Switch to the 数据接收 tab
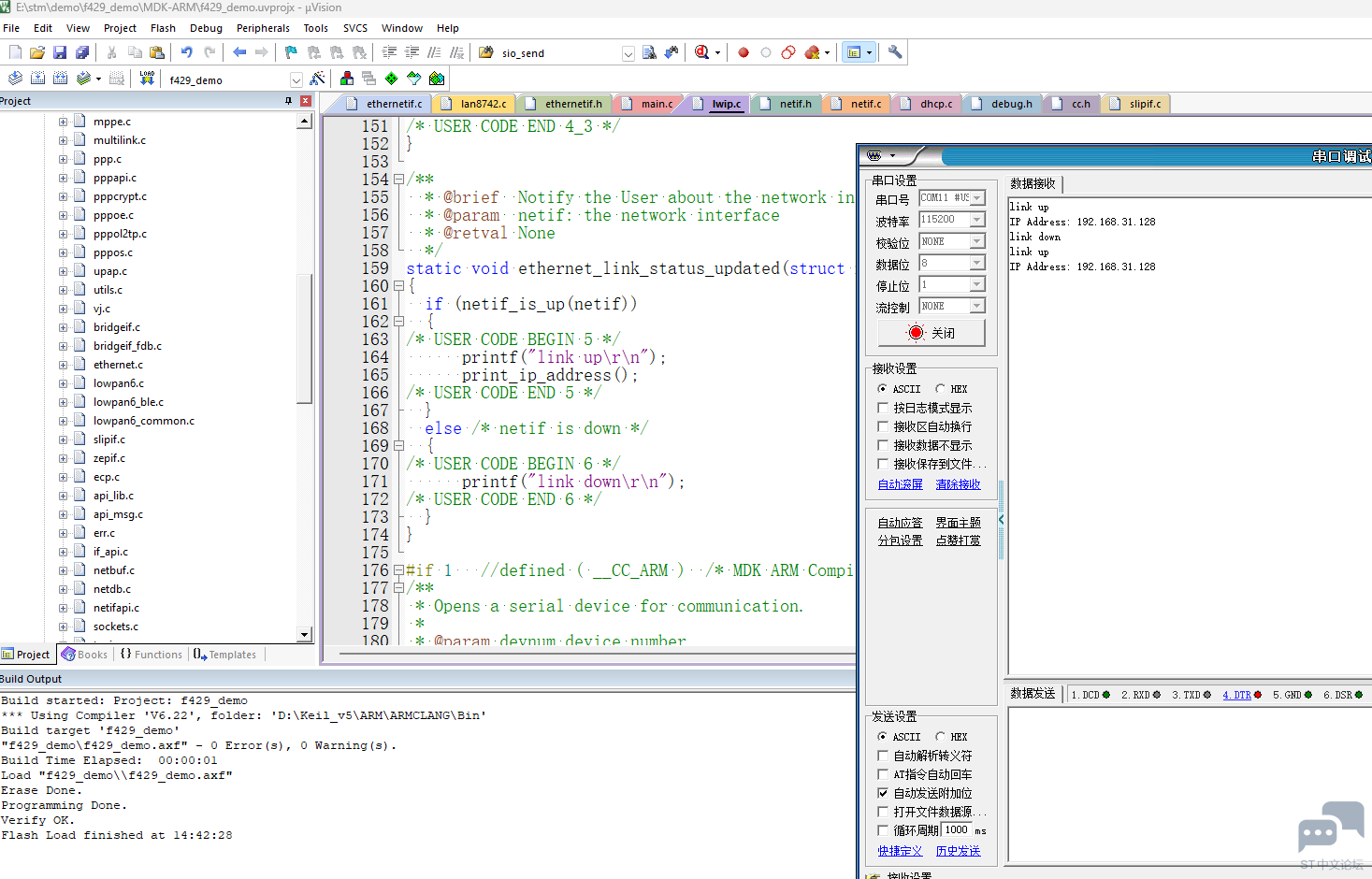Viewport: 1372px width, 879px height. pyautogui.click(x=1033, y=184)
